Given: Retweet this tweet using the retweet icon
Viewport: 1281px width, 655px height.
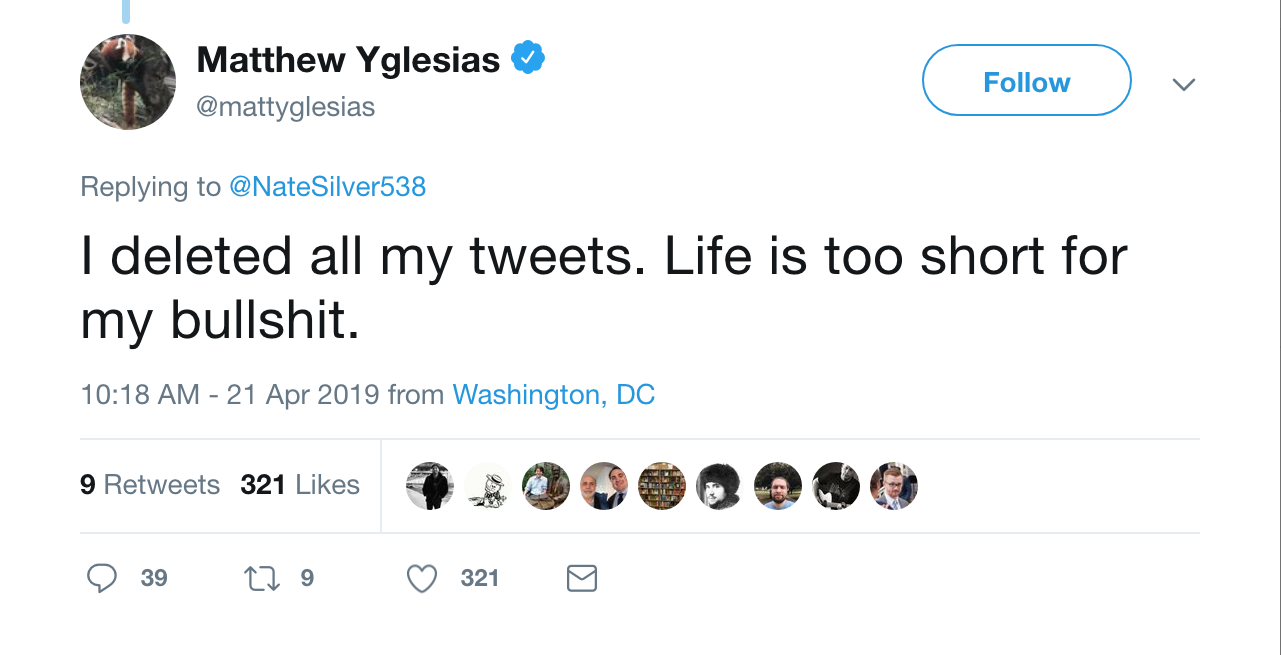Looking at the screenshot, I should pos(261,578).
